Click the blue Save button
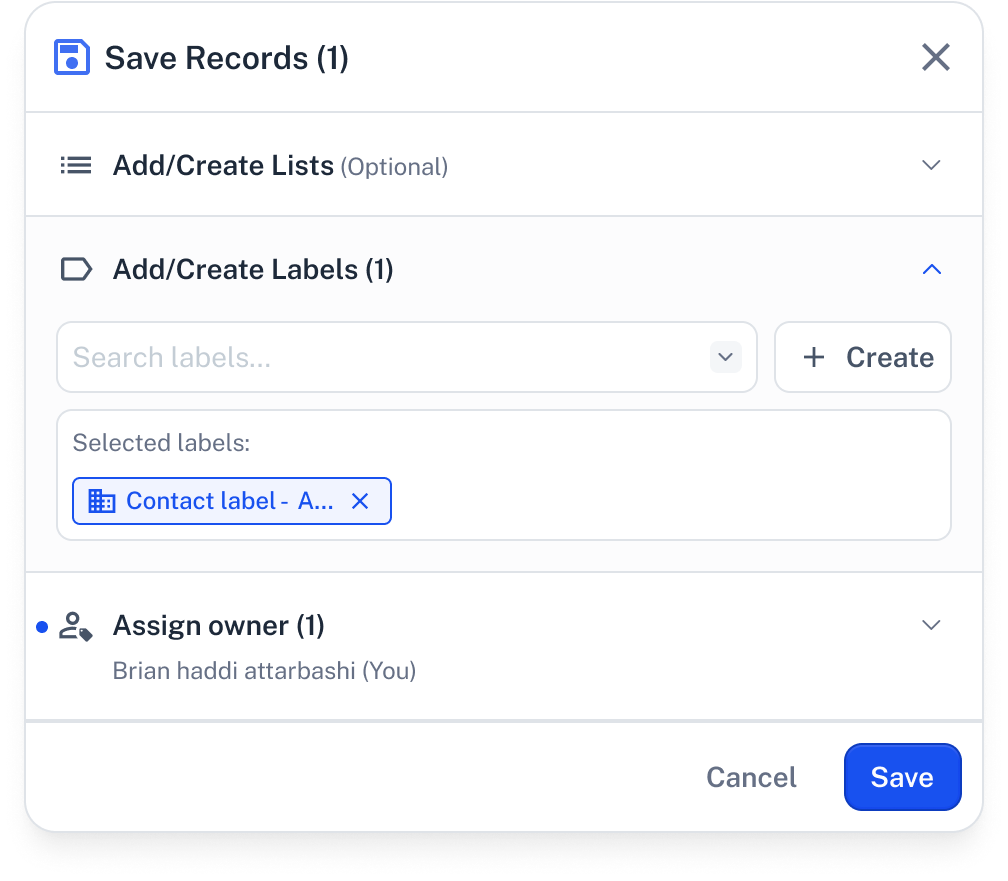 (x=902, y=777)
